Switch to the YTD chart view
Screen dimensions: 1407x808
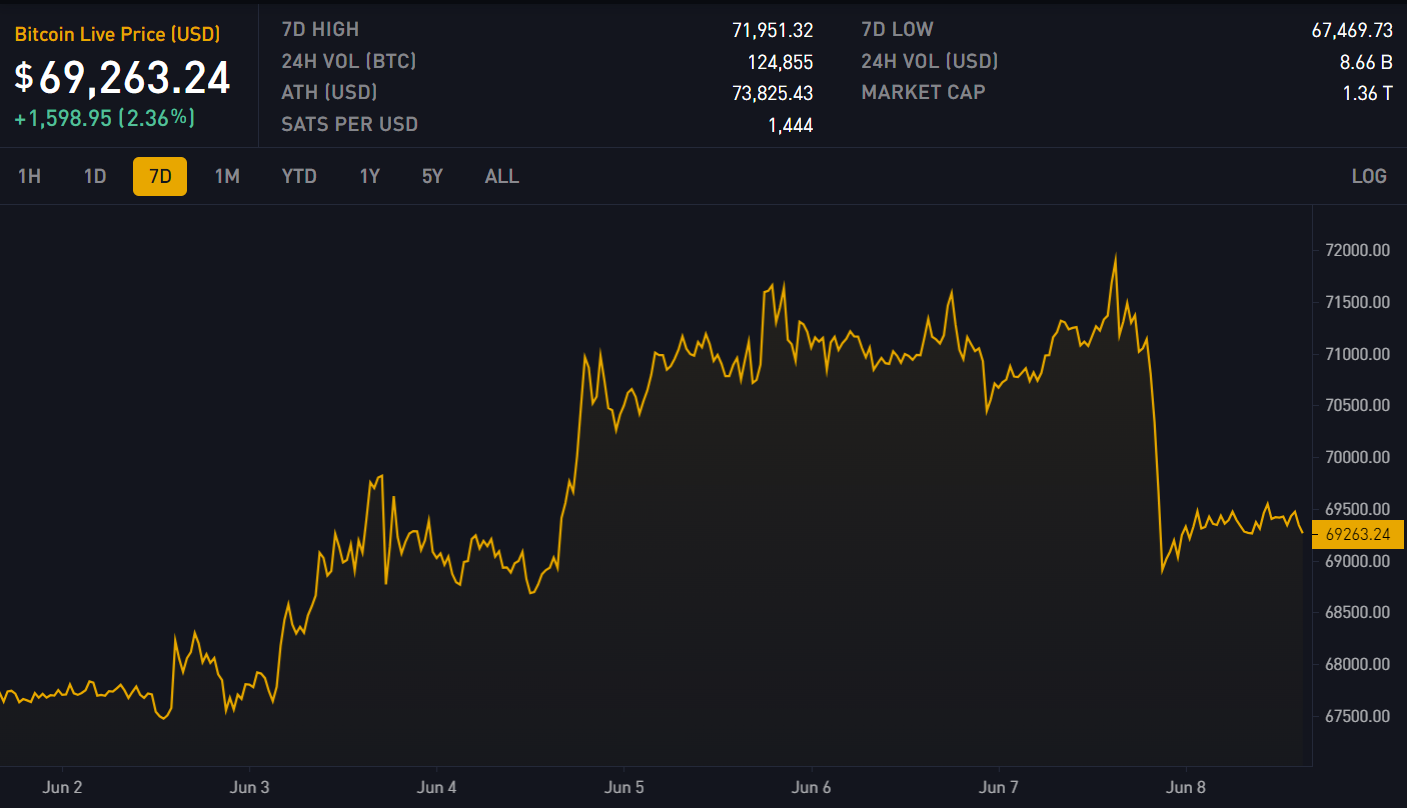pos(299,176)
